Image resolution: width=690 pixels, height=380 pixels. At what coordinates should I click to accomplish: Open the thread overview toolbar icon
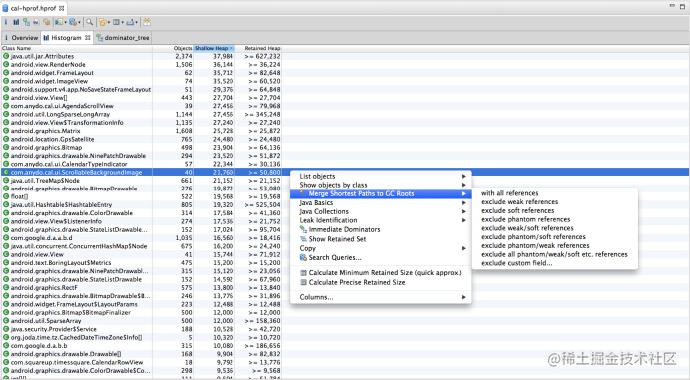pos(46,22)
